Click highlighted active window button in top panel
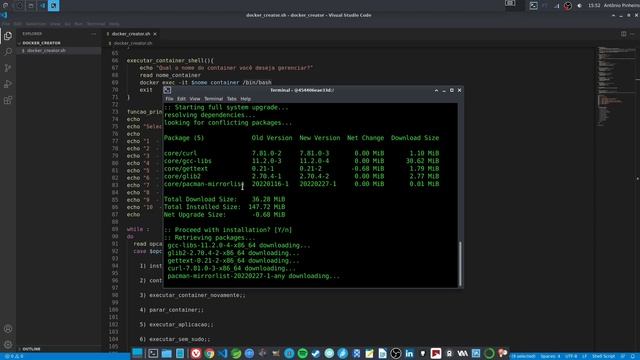 tap(53, 6)
